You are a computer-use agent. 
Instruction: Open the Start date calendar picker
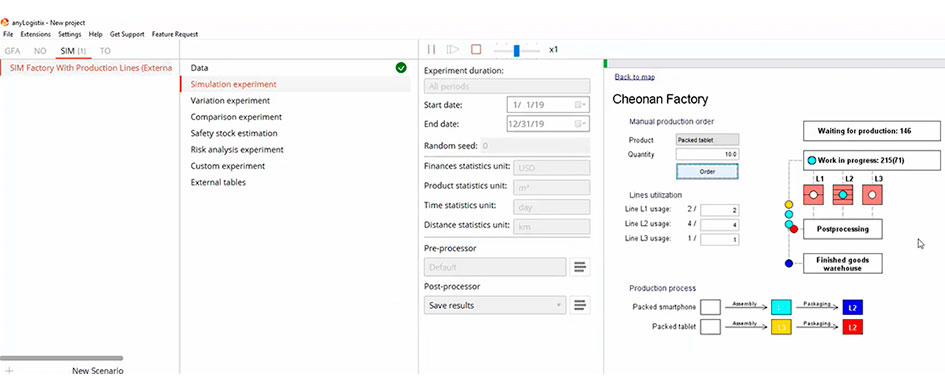(580, 105)
